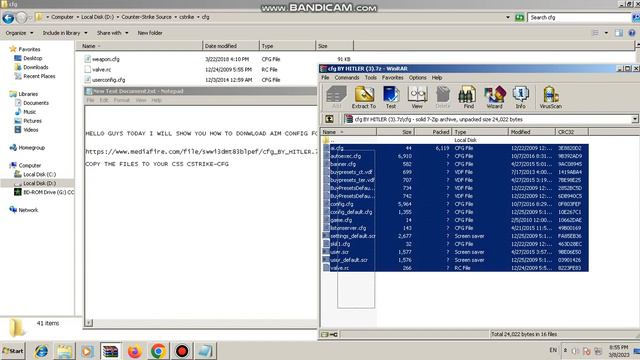The image size is (640, 360).
Task: Switch to WinRAR via taskbar icon
Action: click(x=110, y=351)
